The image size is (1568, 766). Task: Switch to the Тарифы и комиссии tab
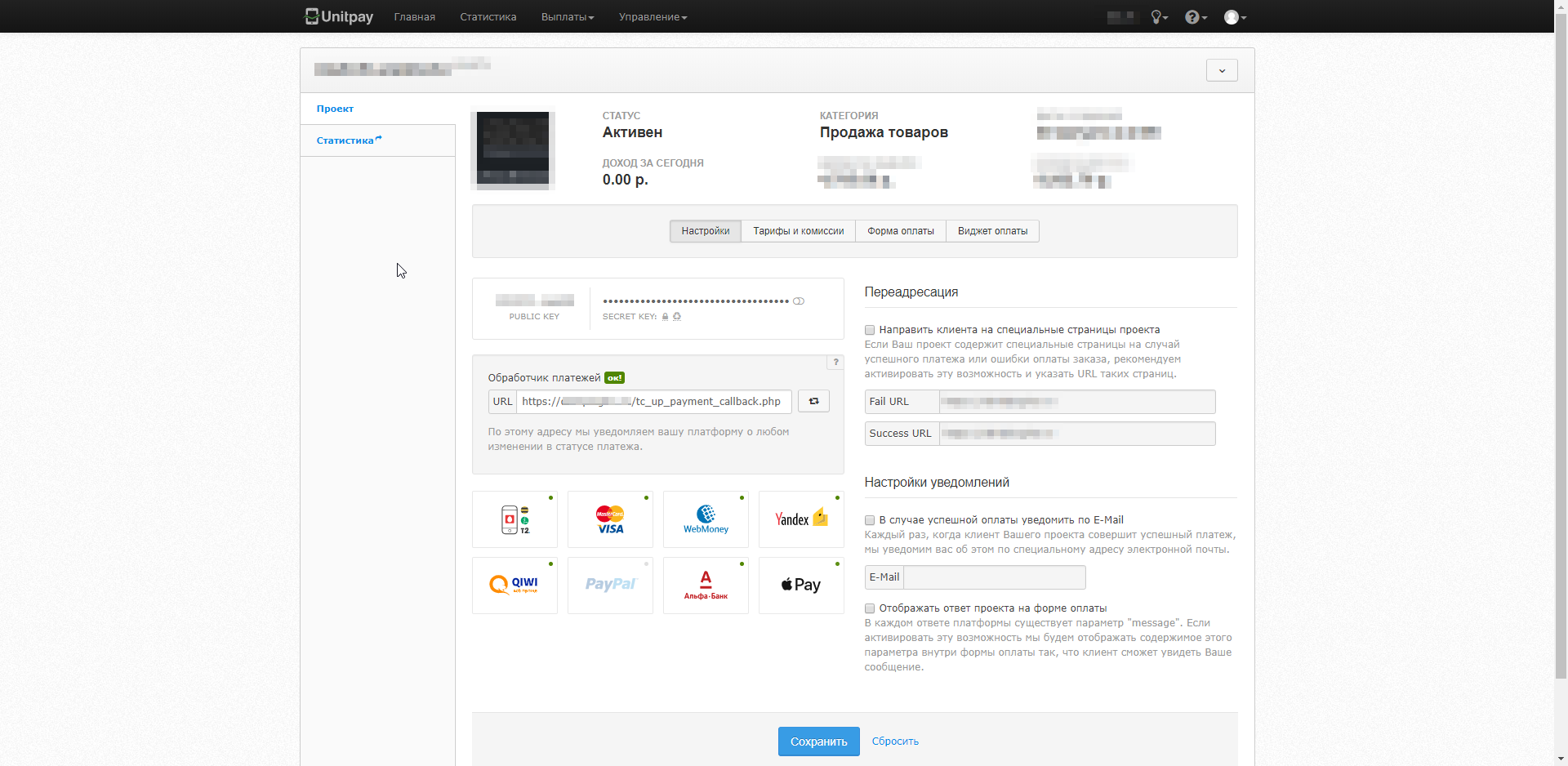point(798,231)
